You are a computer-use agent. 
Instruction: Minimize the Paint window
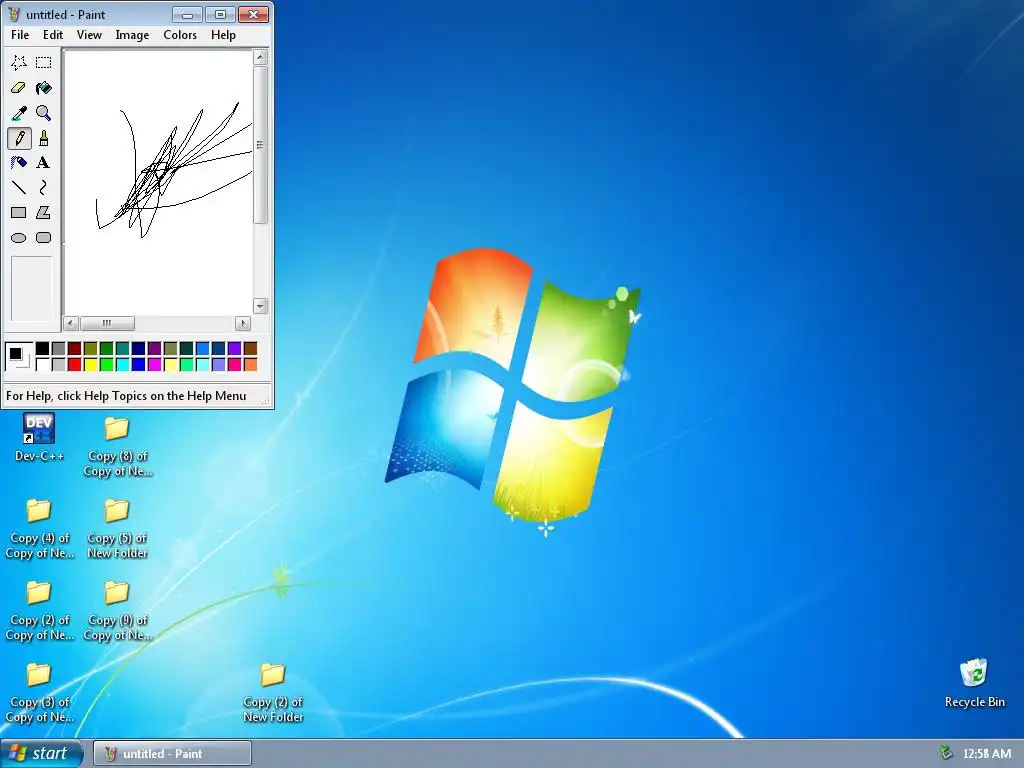[187, 14]
